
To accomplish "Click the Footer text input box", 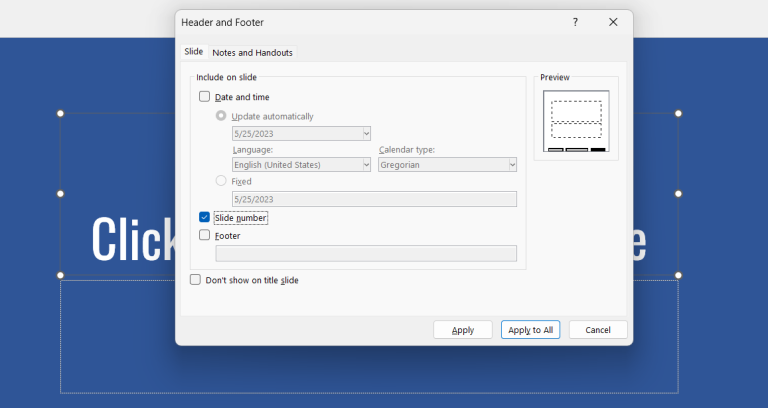I will 373,254.
